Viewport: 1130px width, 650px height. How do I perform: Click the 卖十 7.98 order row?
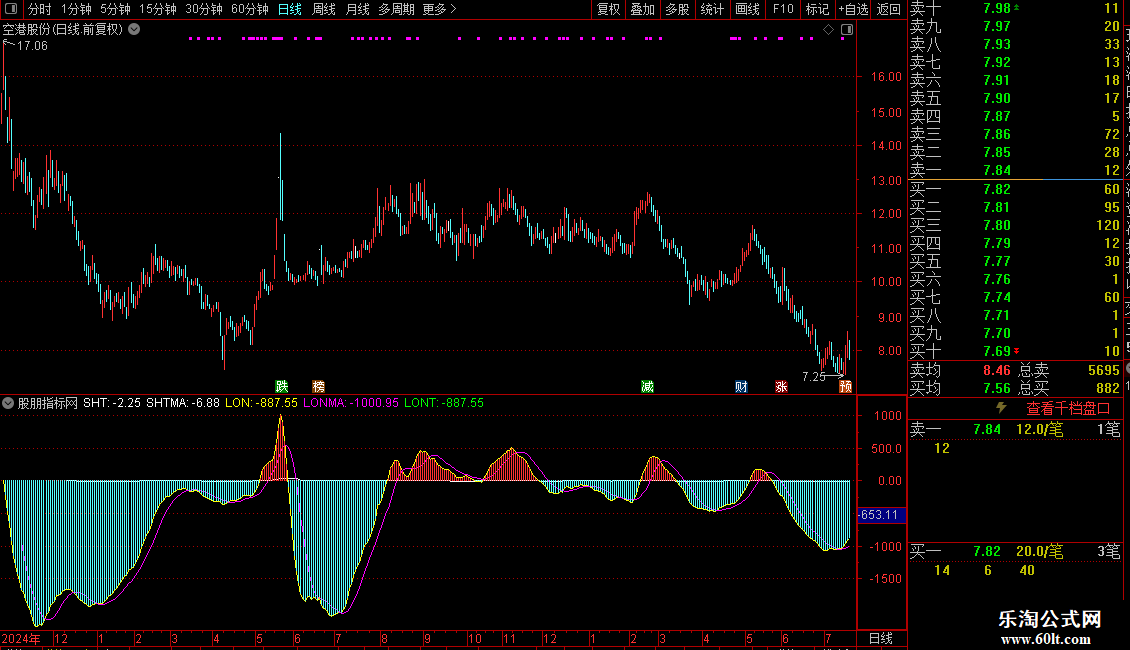tap(1015, 9)
